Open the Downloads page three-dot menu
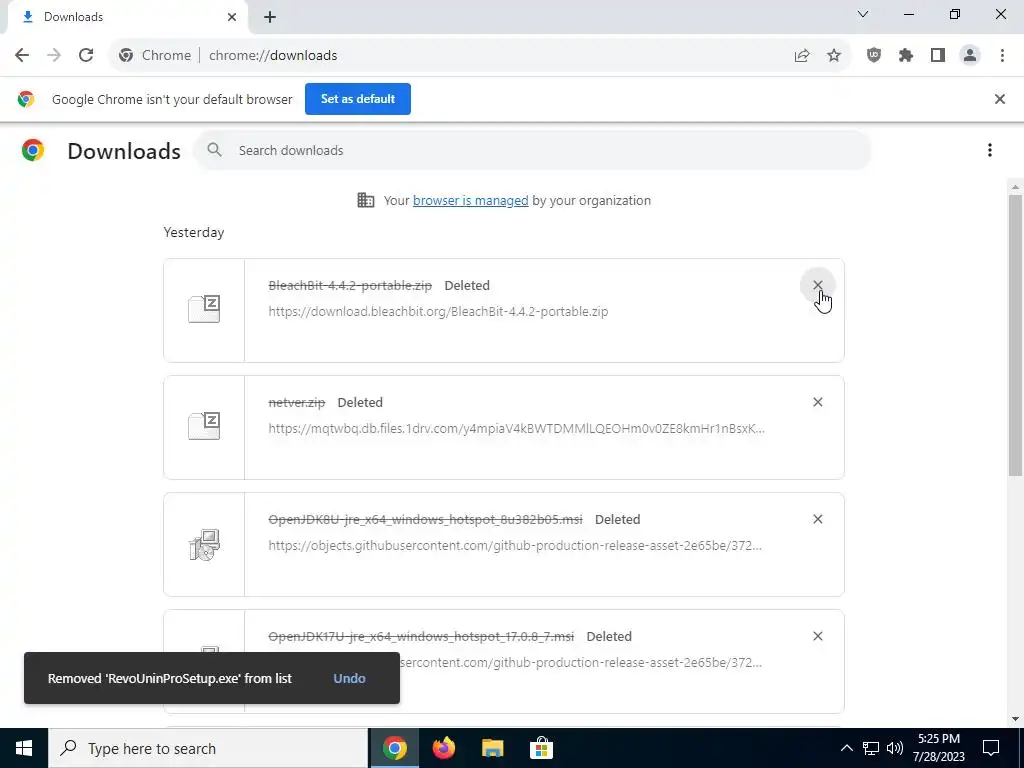This screenshot has height=768, width=1024. (x=990, y=150)
